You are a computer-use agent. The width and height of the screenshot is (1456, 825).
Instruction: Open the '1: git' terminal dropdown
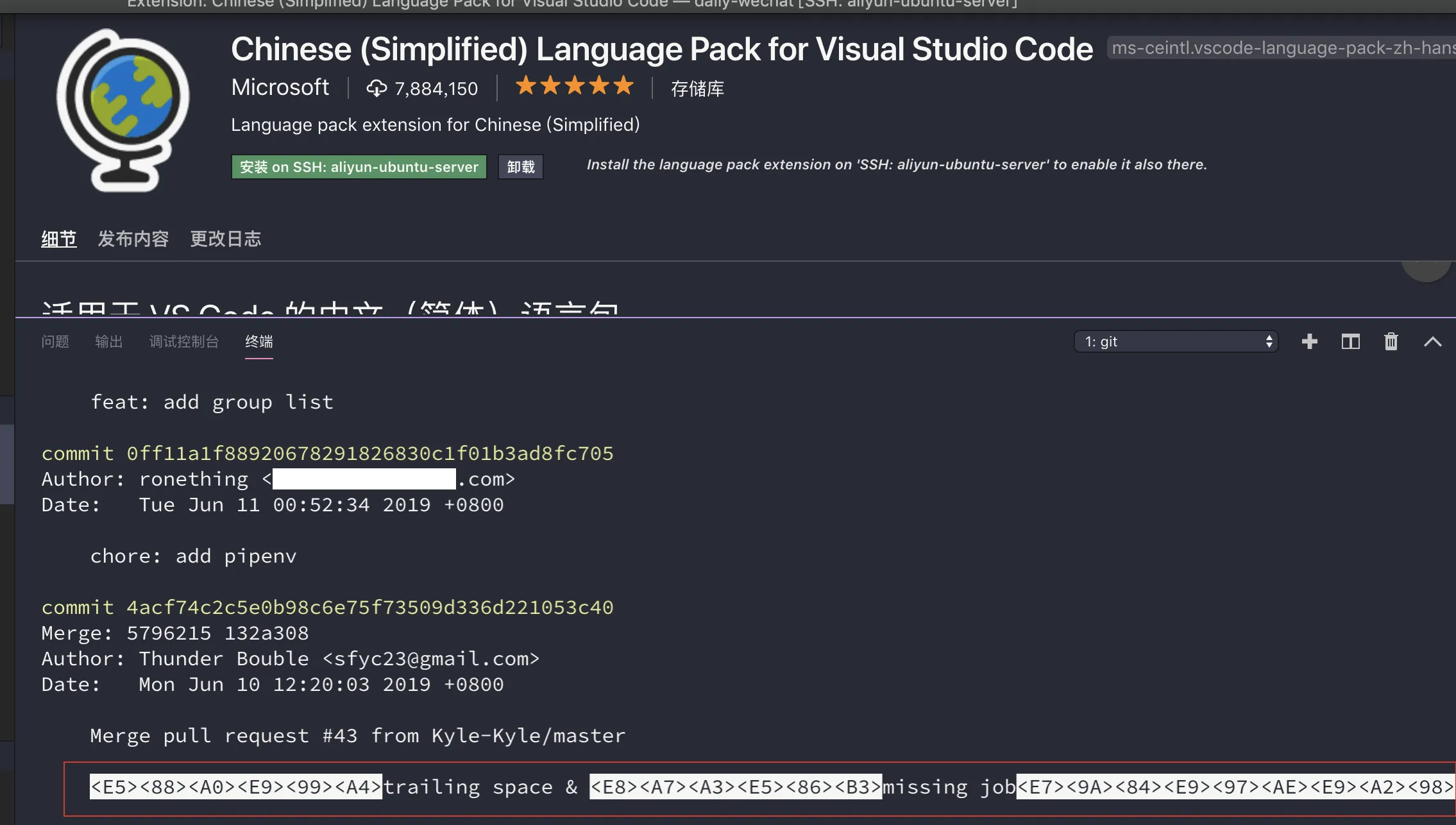point(1176,341)
